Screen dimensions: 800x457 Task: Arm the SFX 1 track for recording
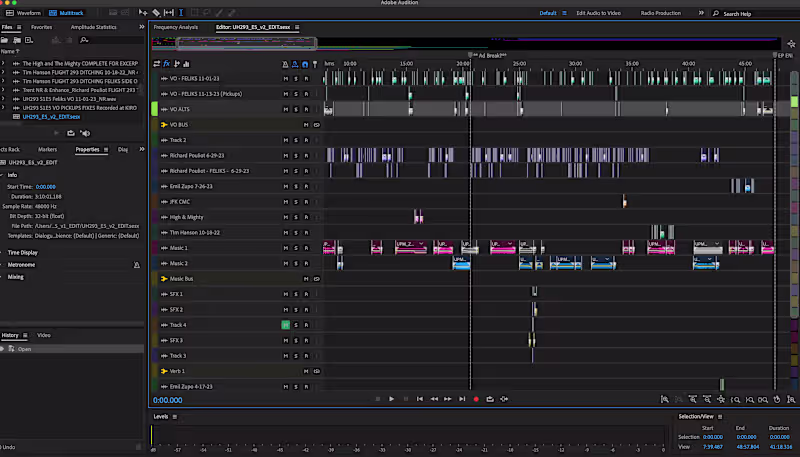pos(305,294)
